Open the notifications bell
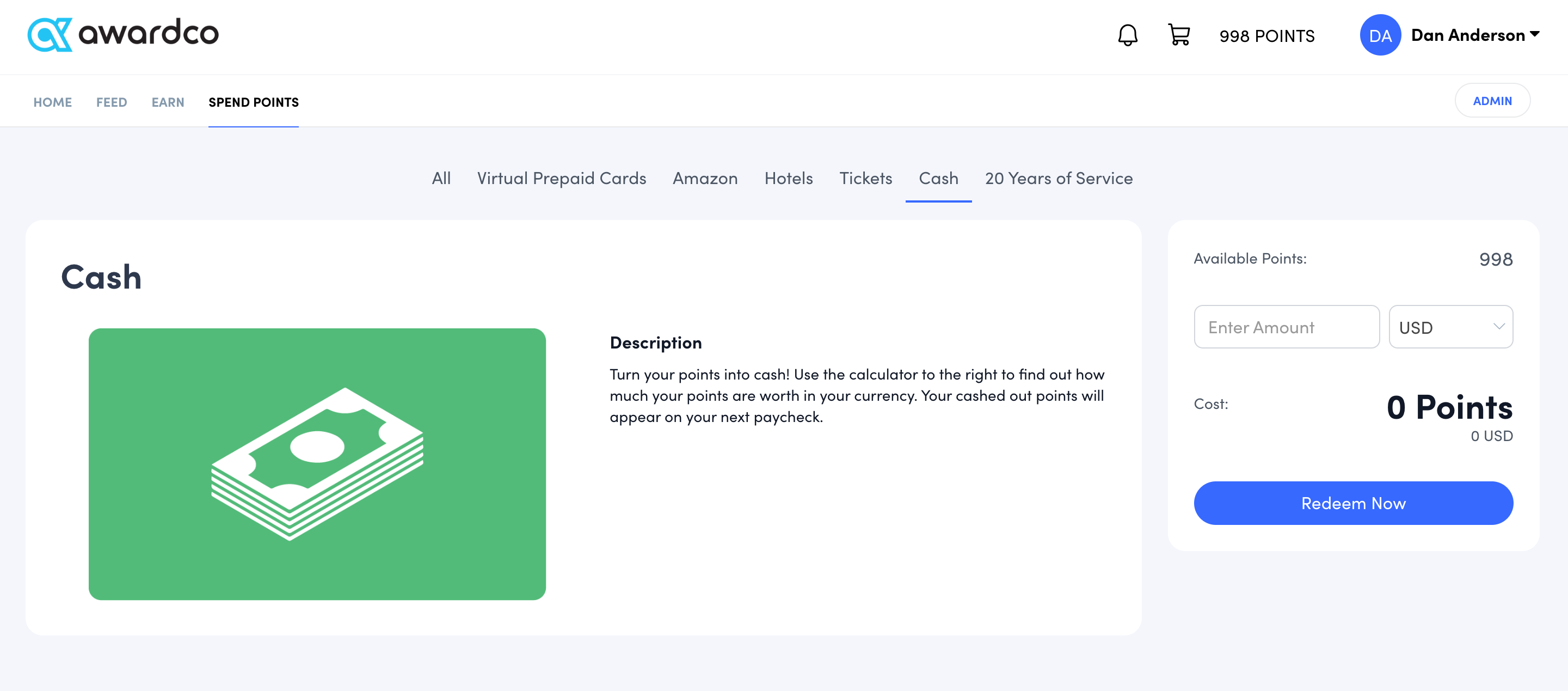Screen dimensions: 1568x691 point(1127,35)
